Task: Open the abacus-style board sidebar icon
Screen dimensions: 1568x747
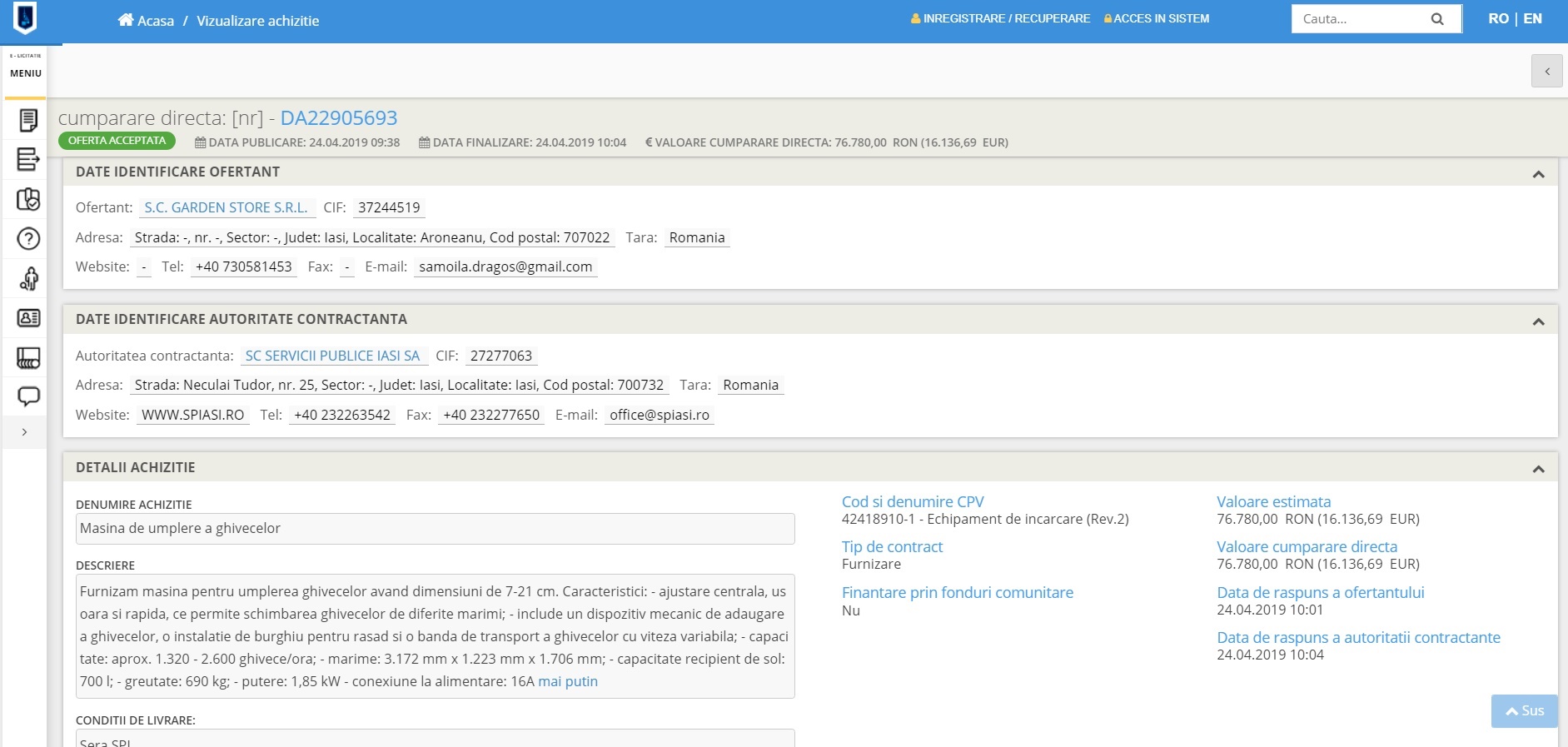Action: pyautogui.click(x=28, y=358)
